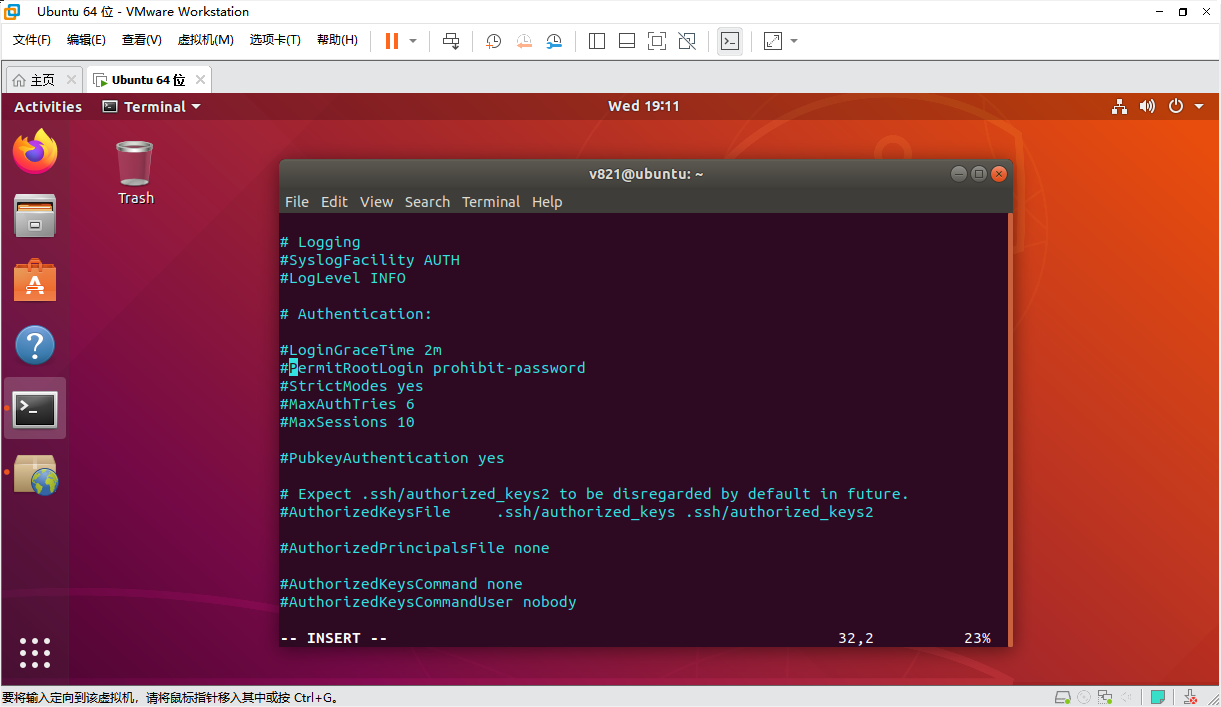1221x707 pixels.
Task: Click the network adapter status icon
Action: 1106,697
